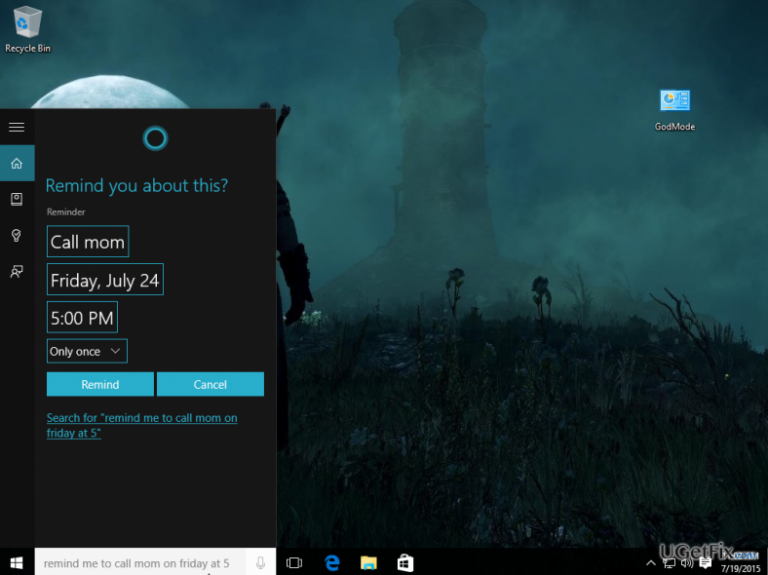This screenshot has width=768, height=575.
Task: Open the Action Center notification icon
Action: [705, 563]
